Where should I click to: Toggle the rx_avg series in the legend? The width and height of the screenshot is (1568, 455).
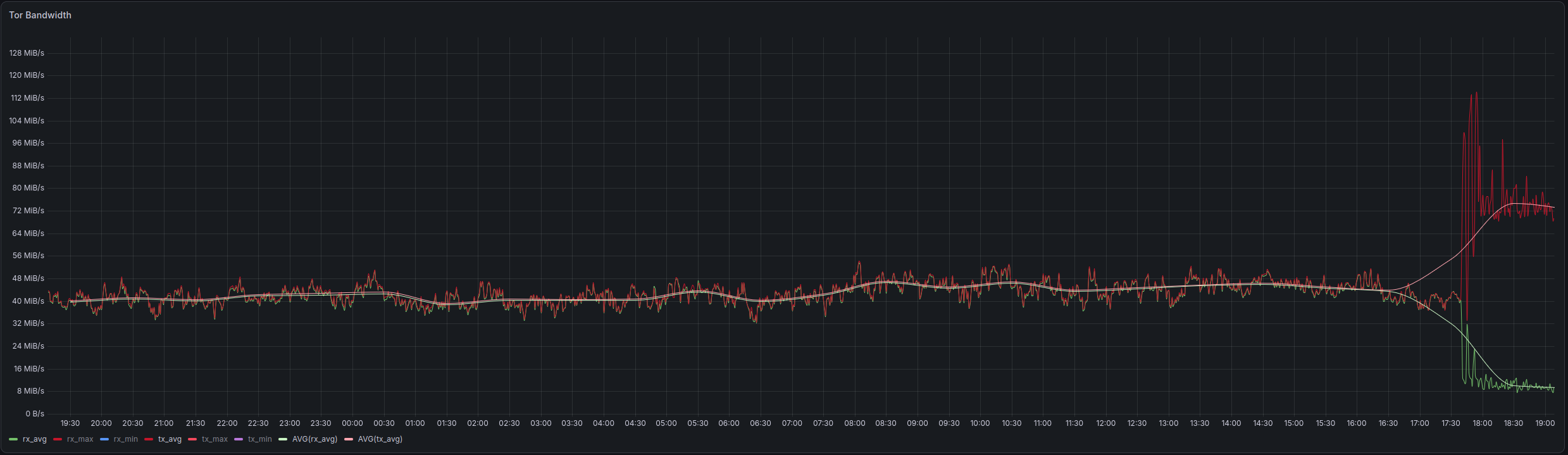click(x=35, y=439)
